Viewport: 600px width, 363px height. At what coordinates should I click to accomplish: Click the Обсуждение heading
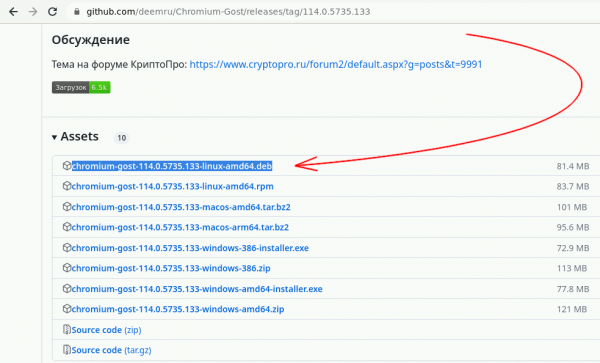(x=91, y=40)
